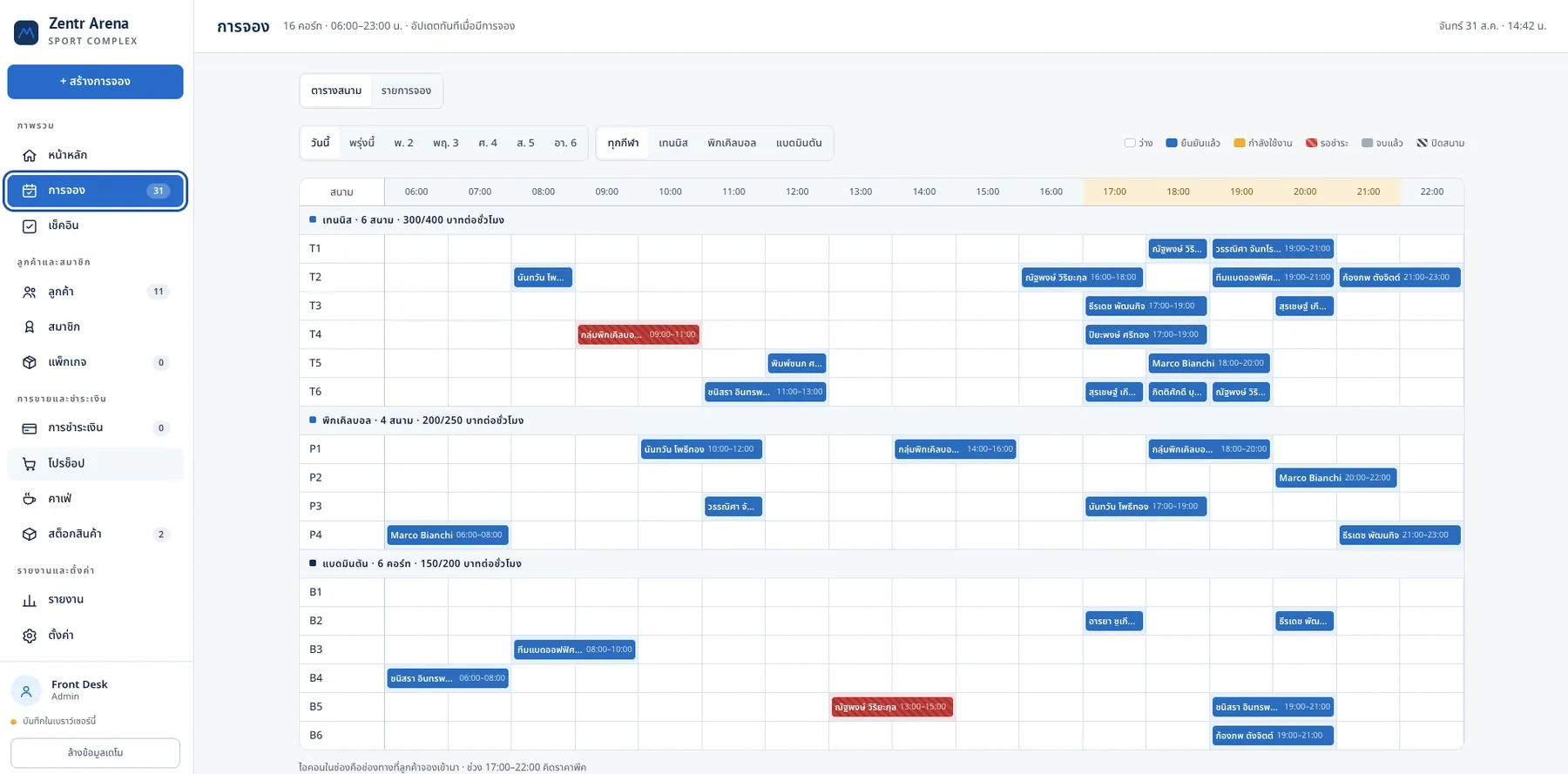
Task: Click the ว่าง empty legend box
Action: click(x=1130, y=143)
